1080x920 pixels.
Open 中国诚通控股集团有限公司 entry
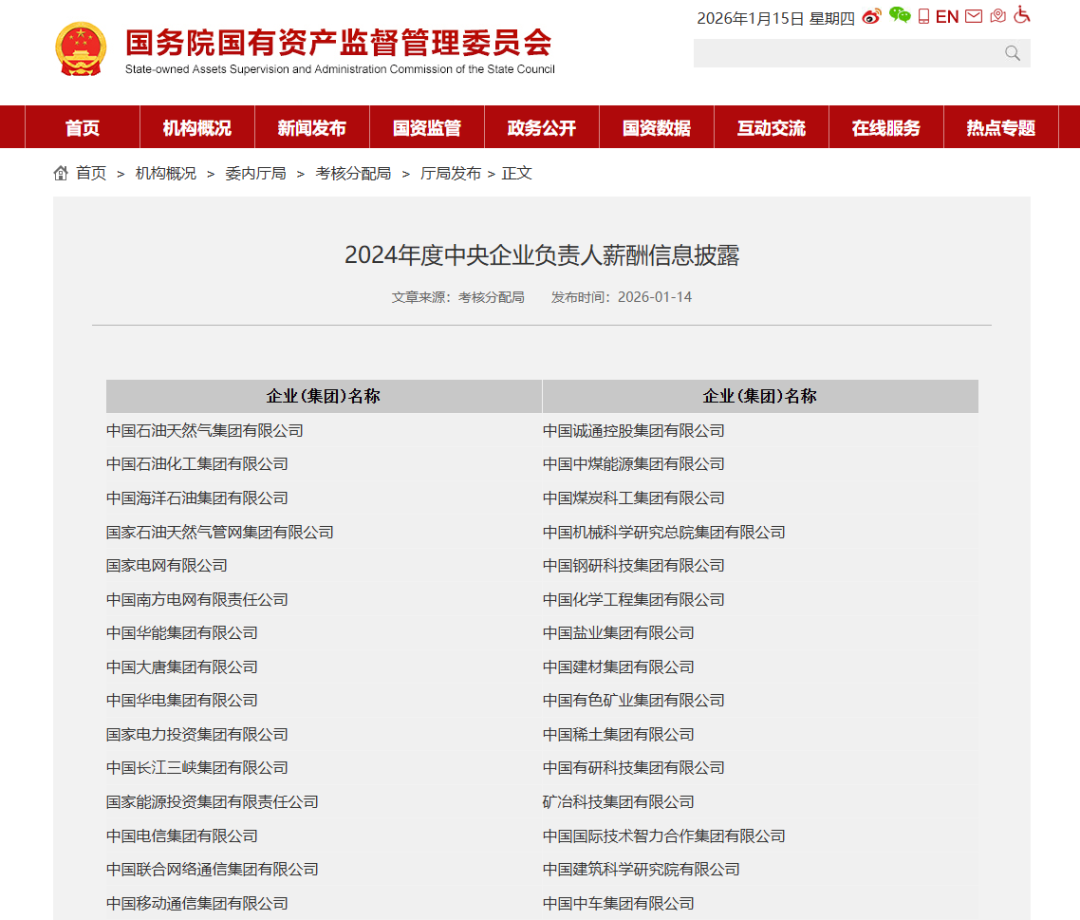(x=634, y=431)
